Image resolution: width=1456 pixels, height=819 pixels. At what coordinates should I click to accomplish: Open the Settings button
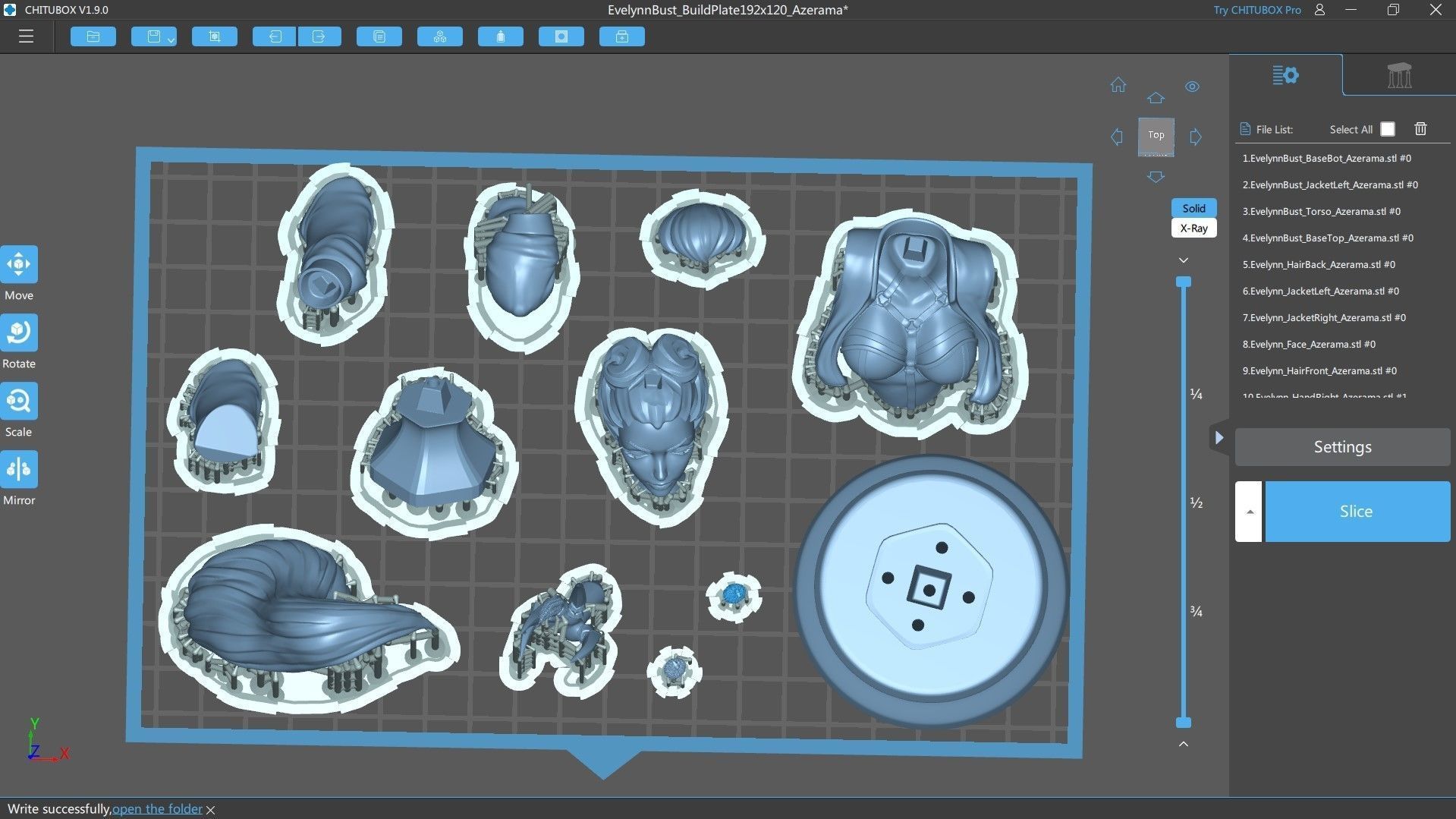(x=1342, y=447)
